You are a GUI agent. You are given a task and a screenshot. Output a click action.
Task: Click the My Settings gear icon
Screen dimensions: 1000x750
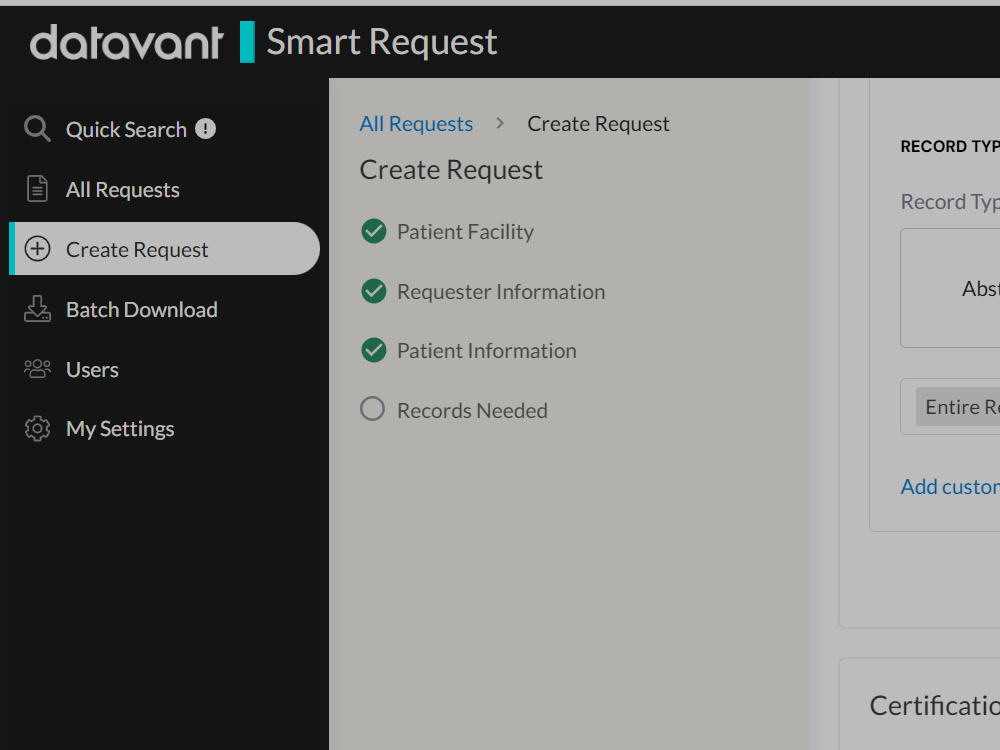[x=37, y=429]
